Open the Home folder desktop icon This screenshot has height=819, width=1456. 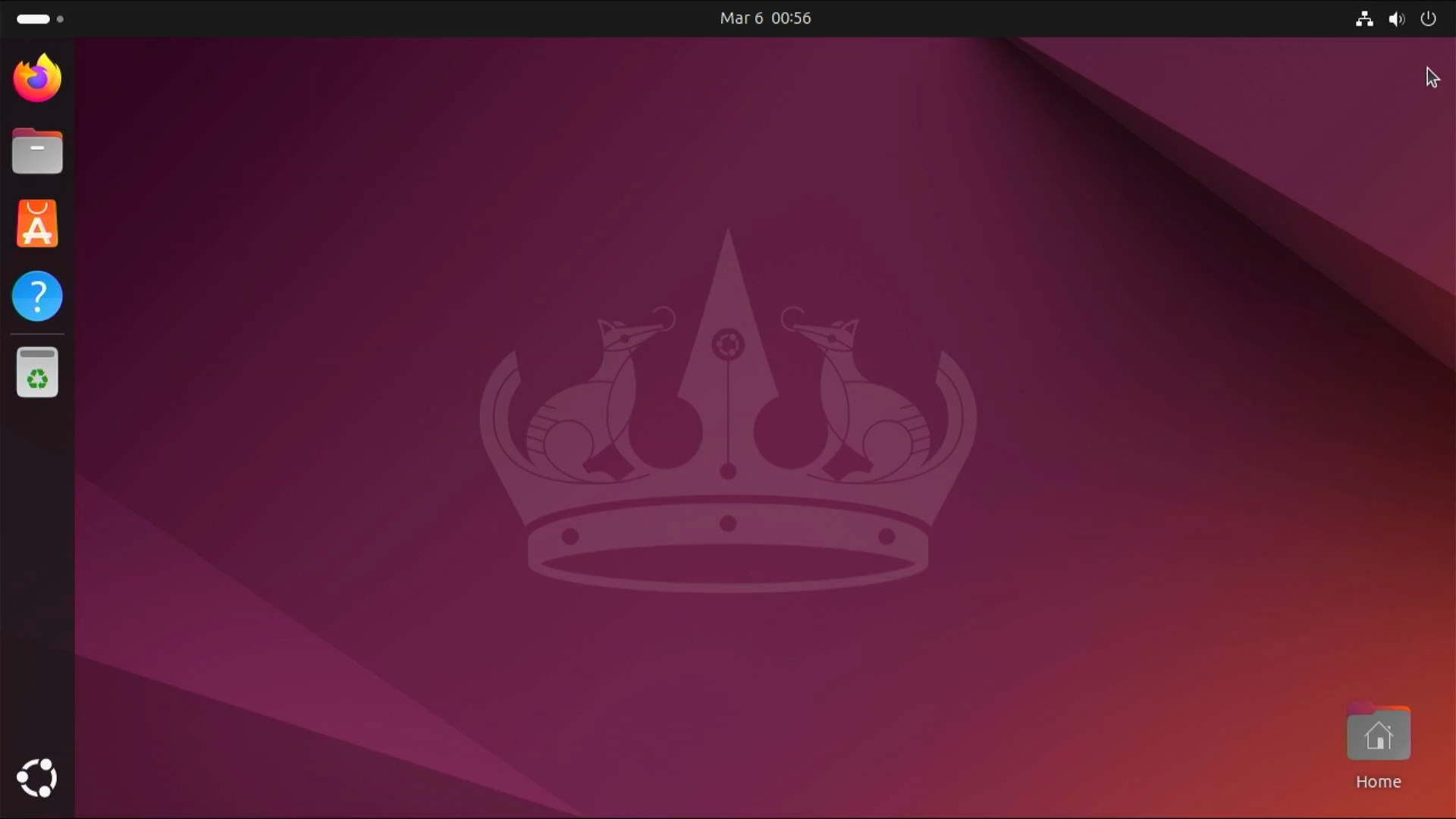(x=1379, y=747)
